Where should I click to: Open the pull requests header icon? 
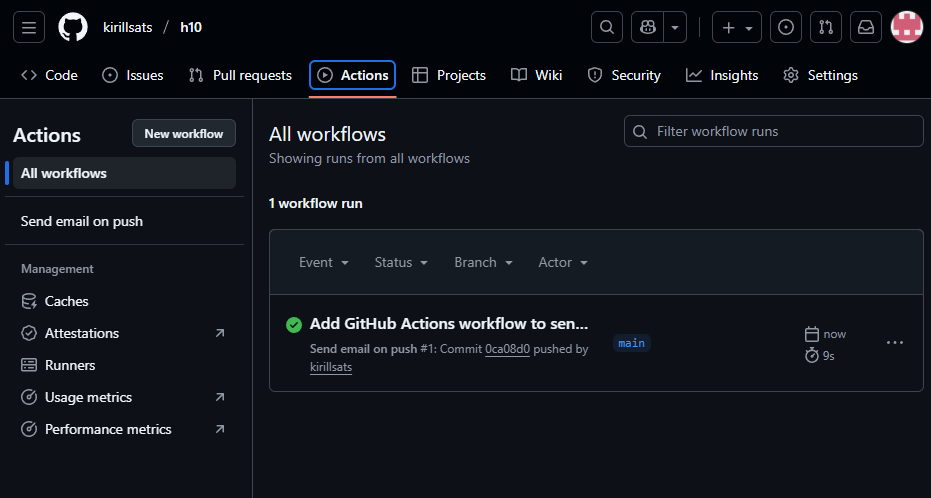tap(826, 27)
